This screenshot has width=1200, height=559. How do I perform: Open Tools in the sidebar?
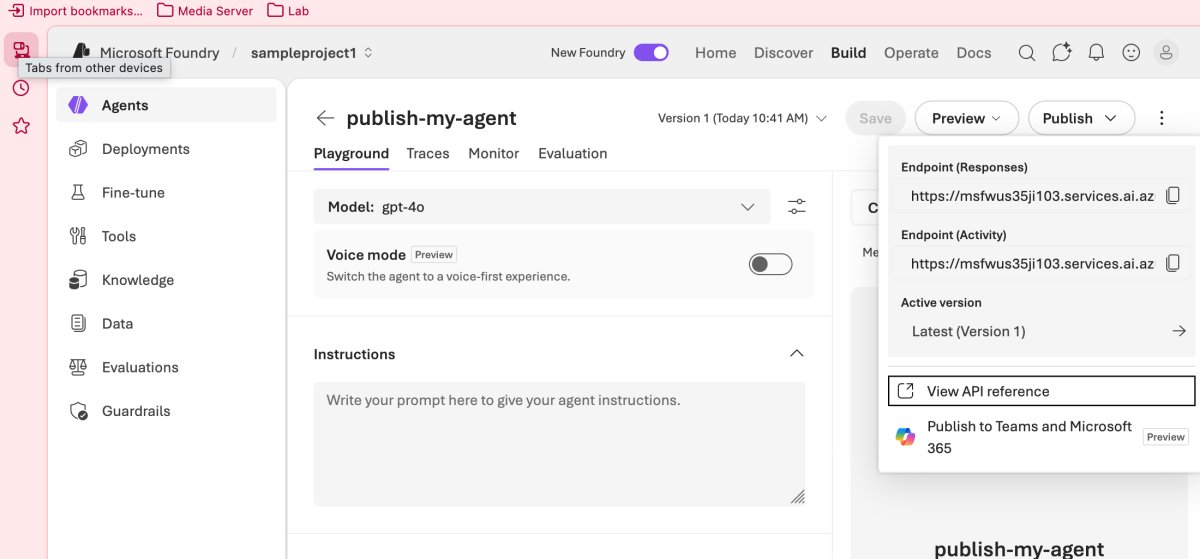[165, 236]
